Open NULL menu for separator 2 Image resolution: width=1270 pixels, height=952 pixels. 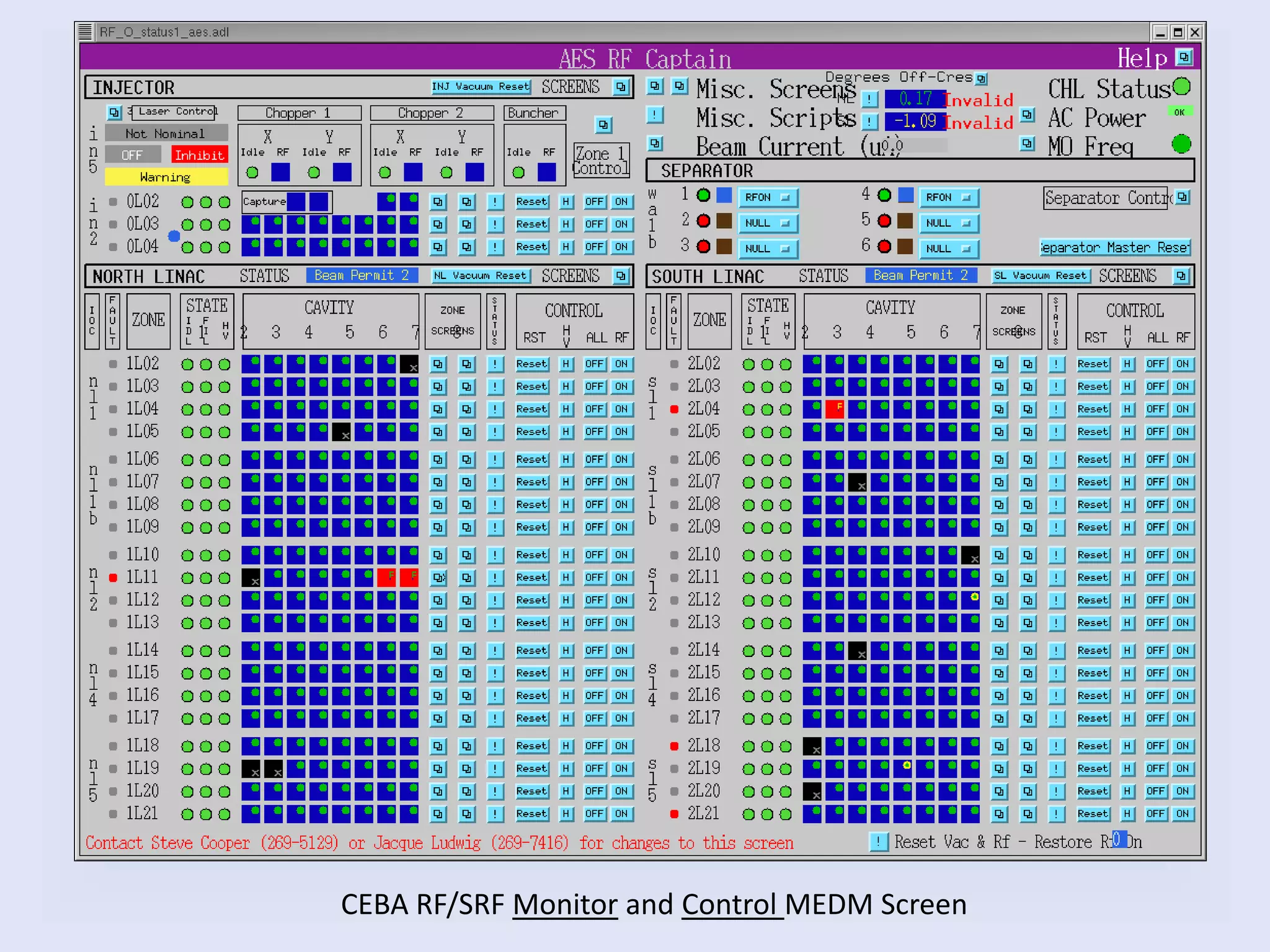(x=768, y=223)
